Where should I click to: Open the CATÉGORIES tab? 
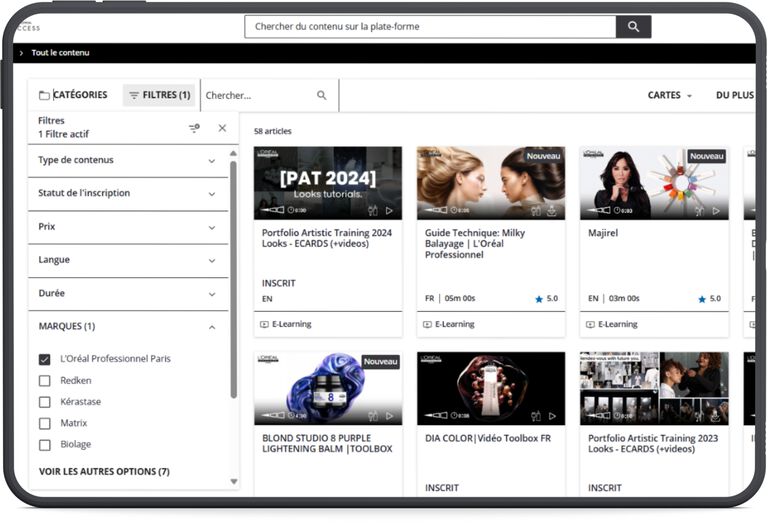(x=73, y=95)
